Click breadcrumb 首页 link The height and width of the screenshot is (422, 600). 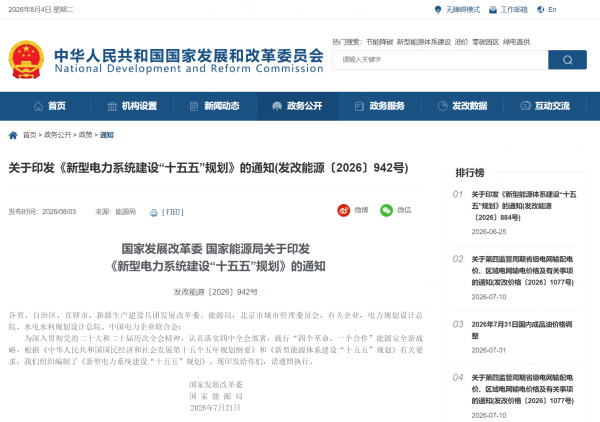(x=30, y=135)
